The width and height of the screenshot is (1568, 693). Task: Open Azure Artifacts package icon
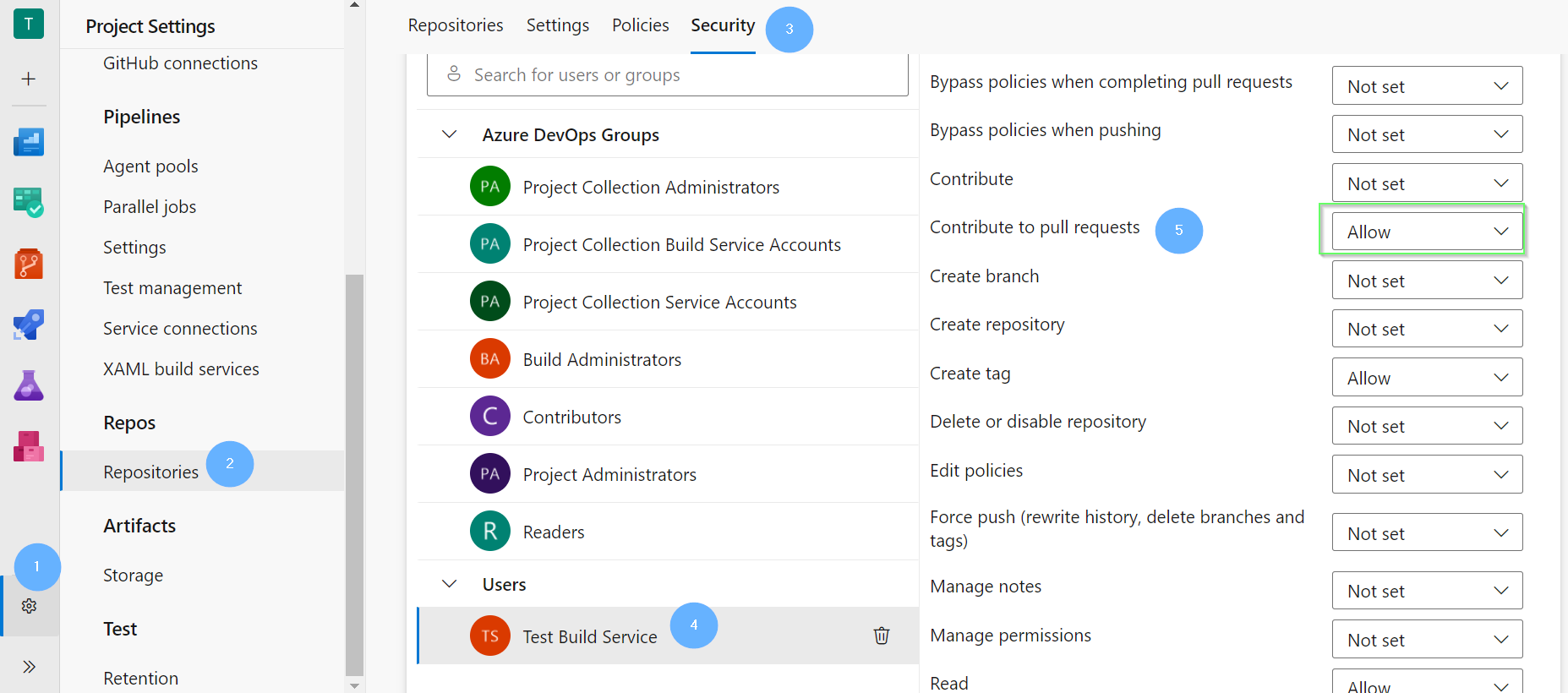(x=29, y=446)
